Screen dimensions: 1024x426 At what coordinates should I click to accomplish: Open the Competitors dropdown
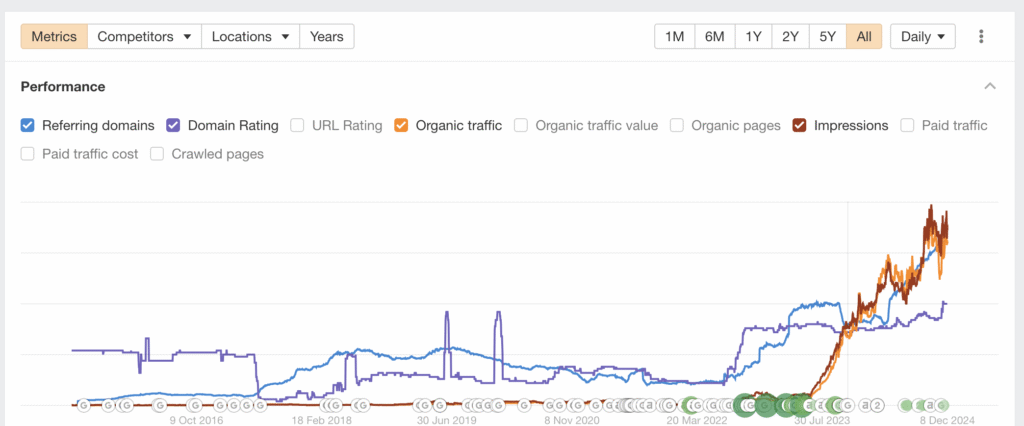[144, 37]
